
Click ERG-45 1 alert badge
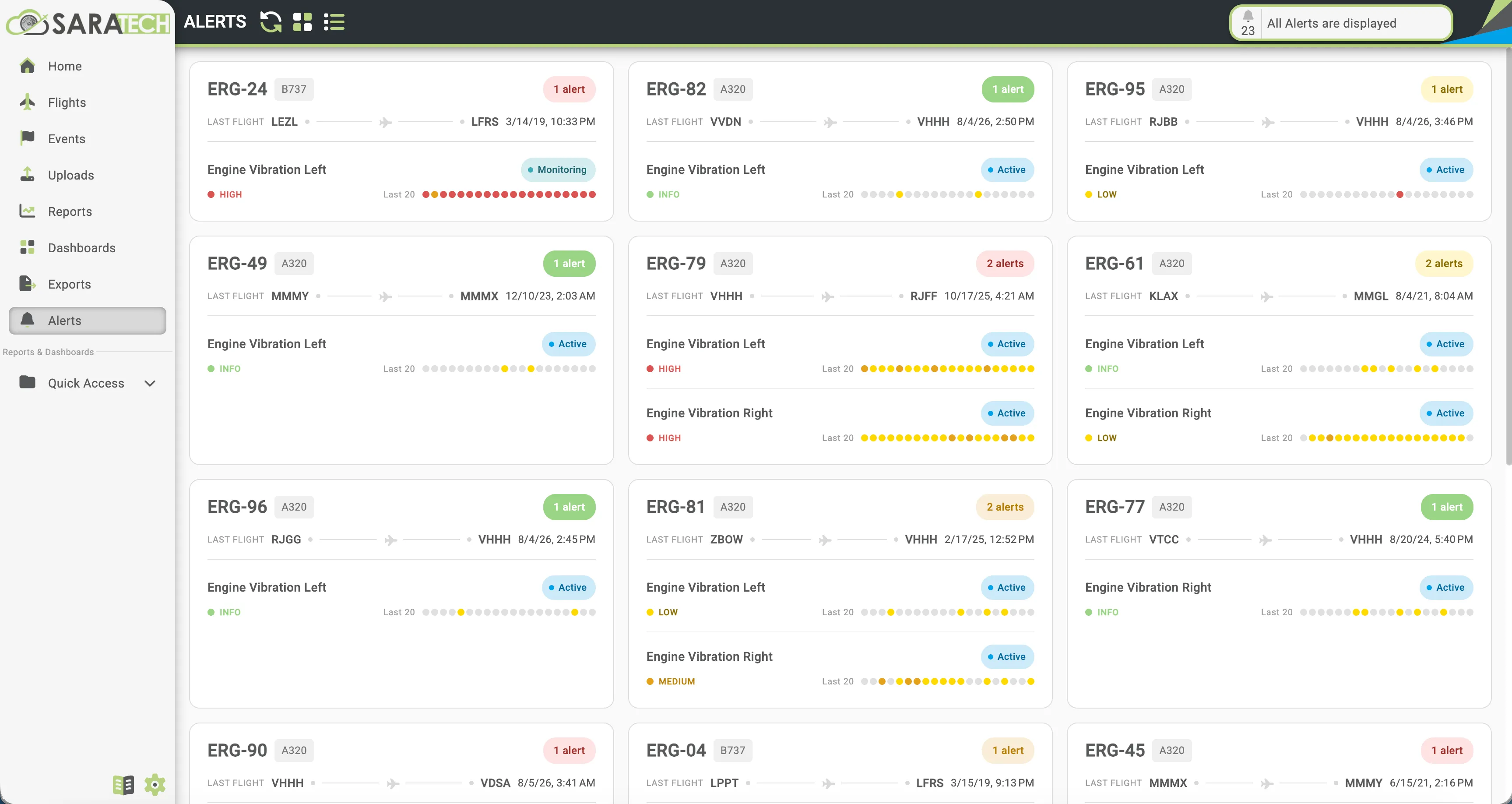coord(1447,751)
